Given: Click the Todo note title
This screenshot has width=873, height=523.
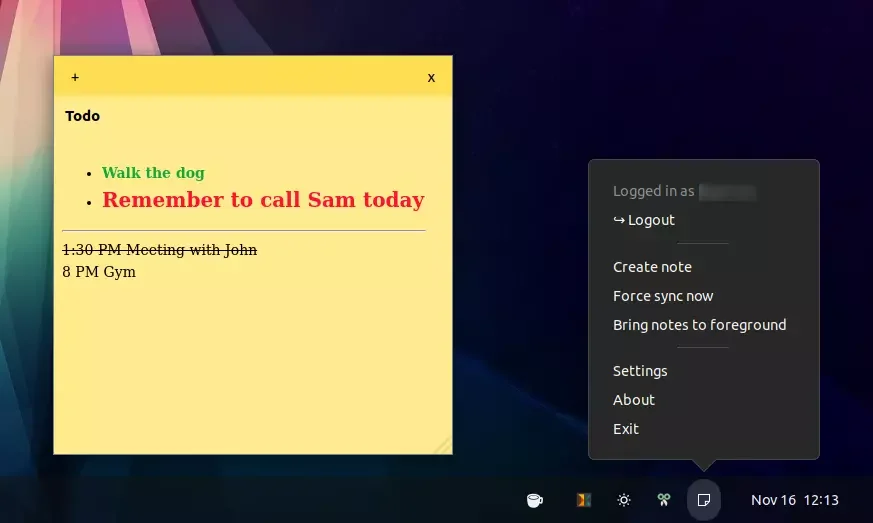Looking at the screenshot, I should (82, 116).
